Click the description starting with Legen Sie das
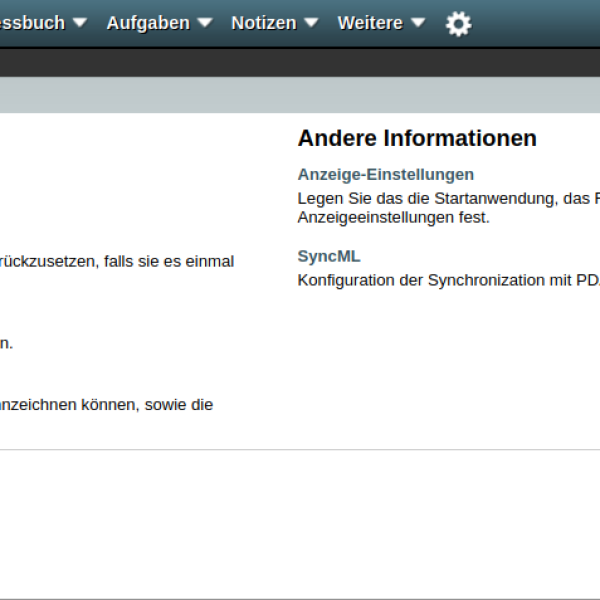Screen dimensions: 600x600 tap(448, 199)
